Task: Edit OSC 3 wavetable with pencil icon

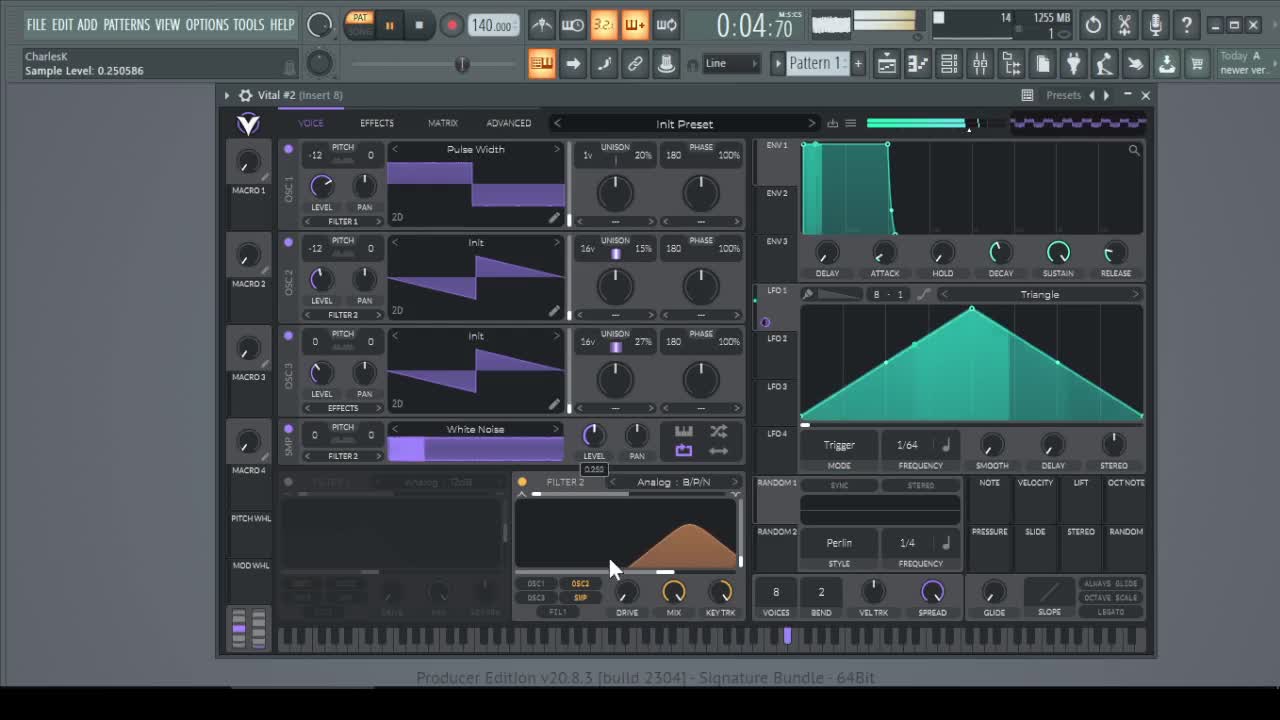Action: coord(554,403)
